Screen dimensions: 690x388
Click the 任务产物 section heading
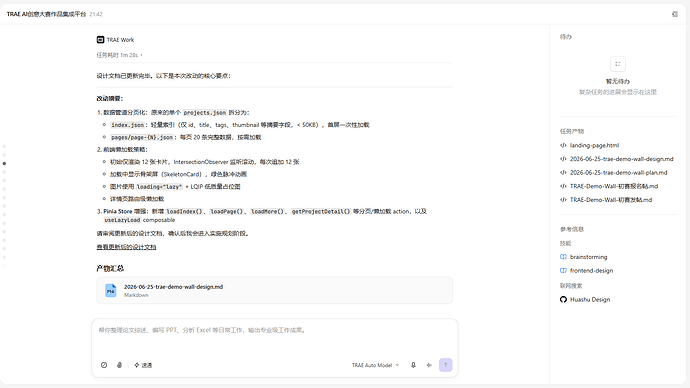coord(572,131)
